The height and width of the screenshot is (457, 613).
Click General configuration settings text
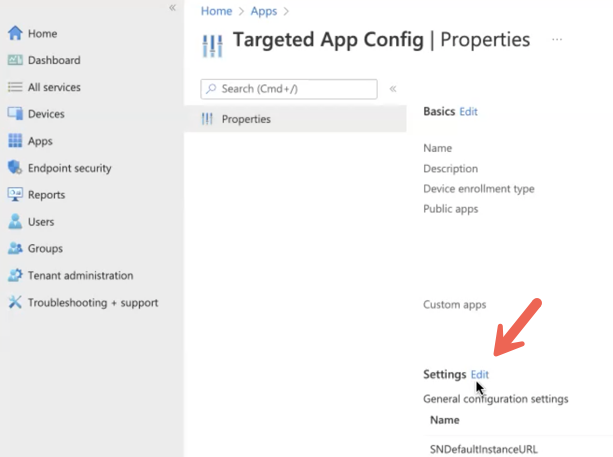click(496, 399)
